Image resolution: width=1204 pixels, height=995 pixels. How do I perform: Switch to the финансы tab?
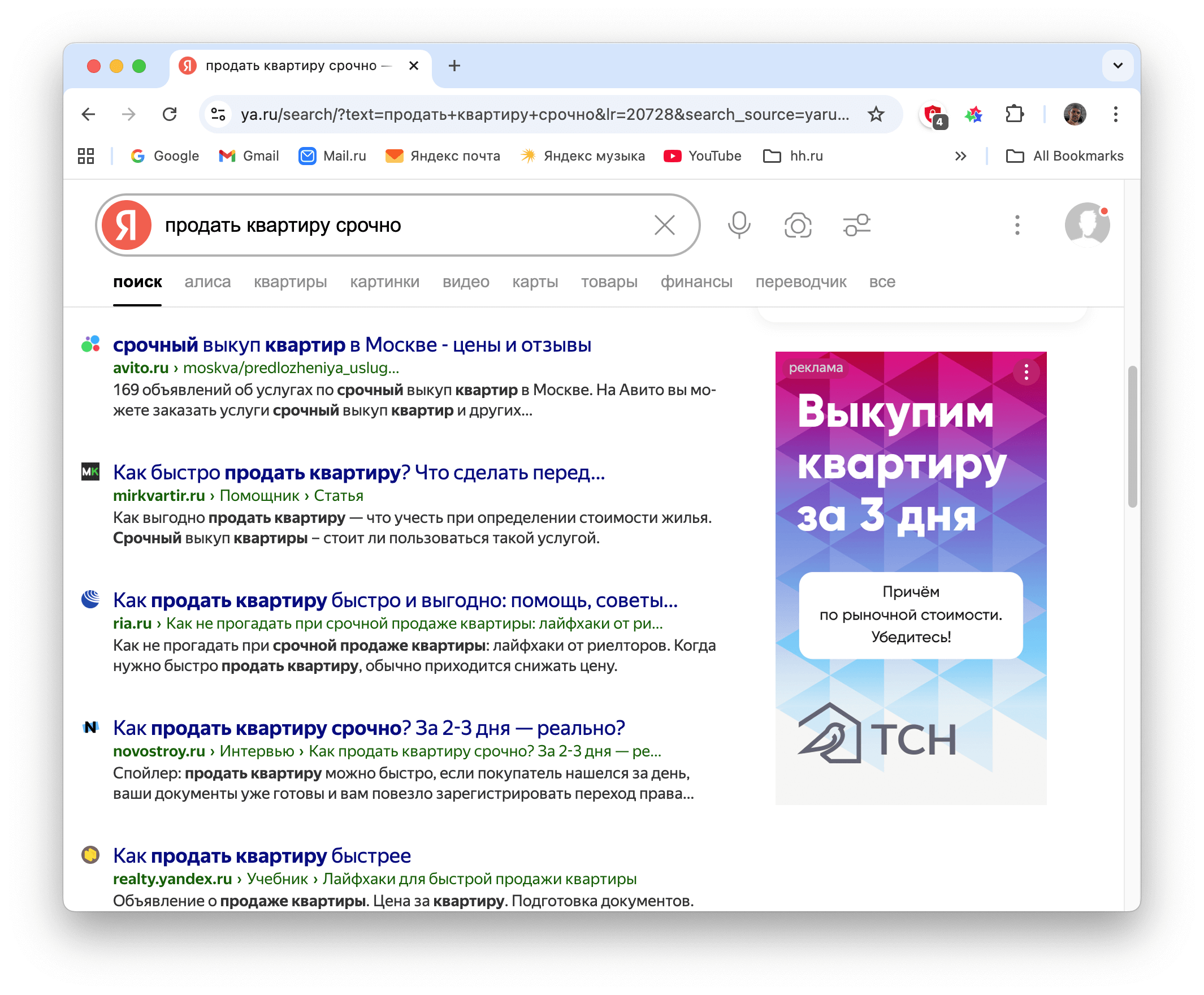point(697,282)
